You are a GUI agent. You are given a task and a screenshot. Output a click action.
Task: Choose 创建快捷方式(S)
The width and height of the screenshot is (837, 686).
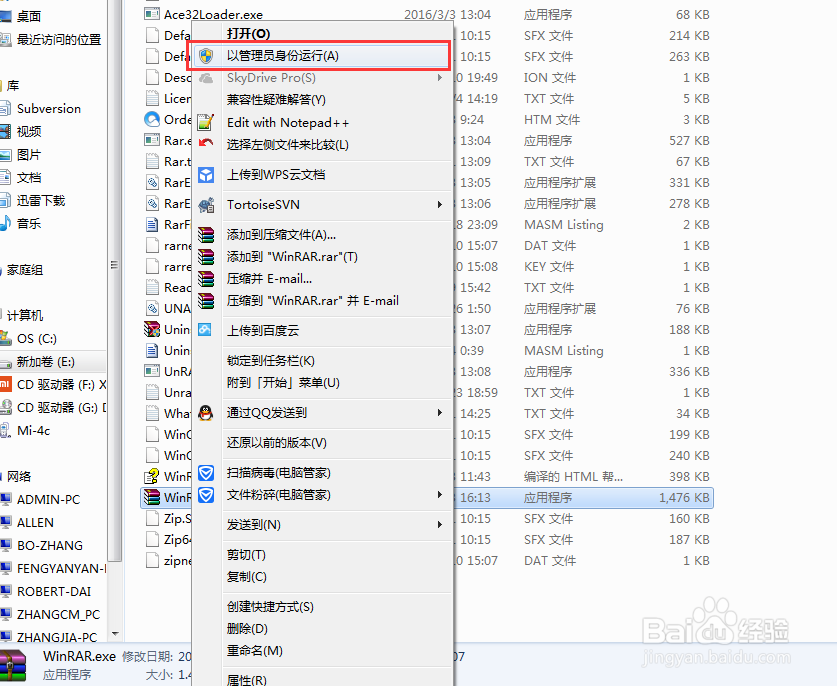(x=270, y=606)
